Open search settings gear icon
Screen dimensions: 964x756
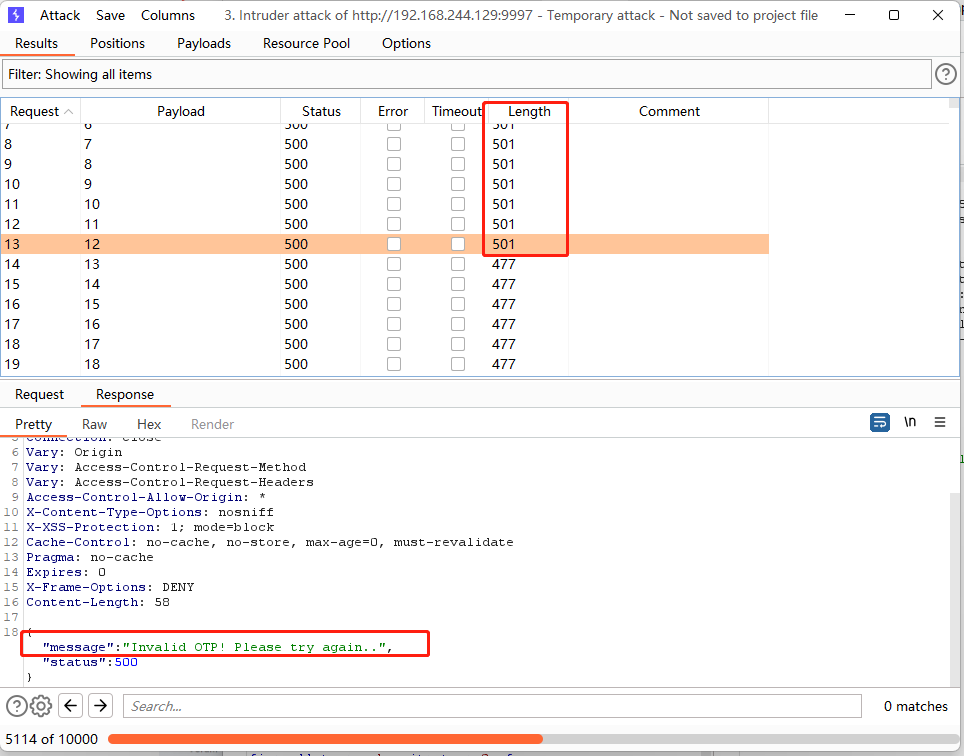[x=41, y=706]
